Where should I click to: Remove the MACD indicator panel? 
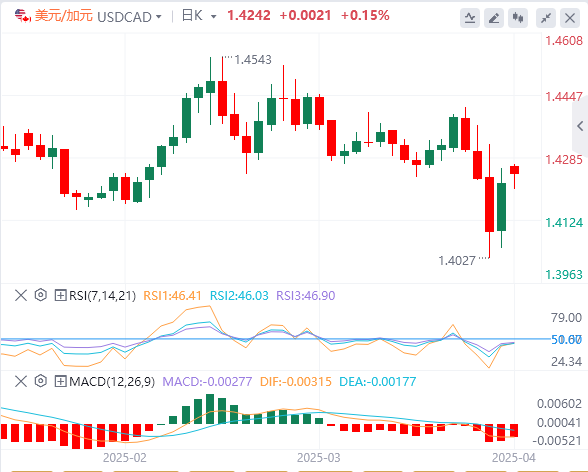[21, 382]
